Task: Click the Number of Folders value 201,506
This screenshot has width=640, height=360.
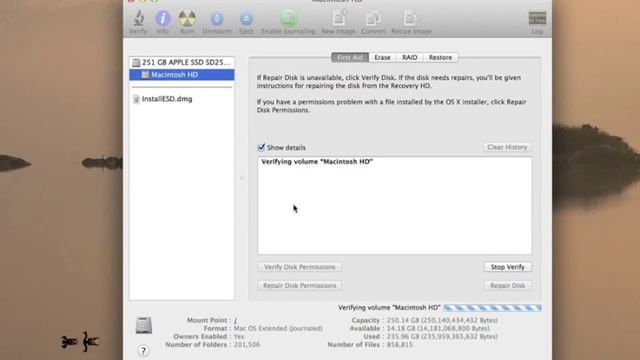Action: 247,345
